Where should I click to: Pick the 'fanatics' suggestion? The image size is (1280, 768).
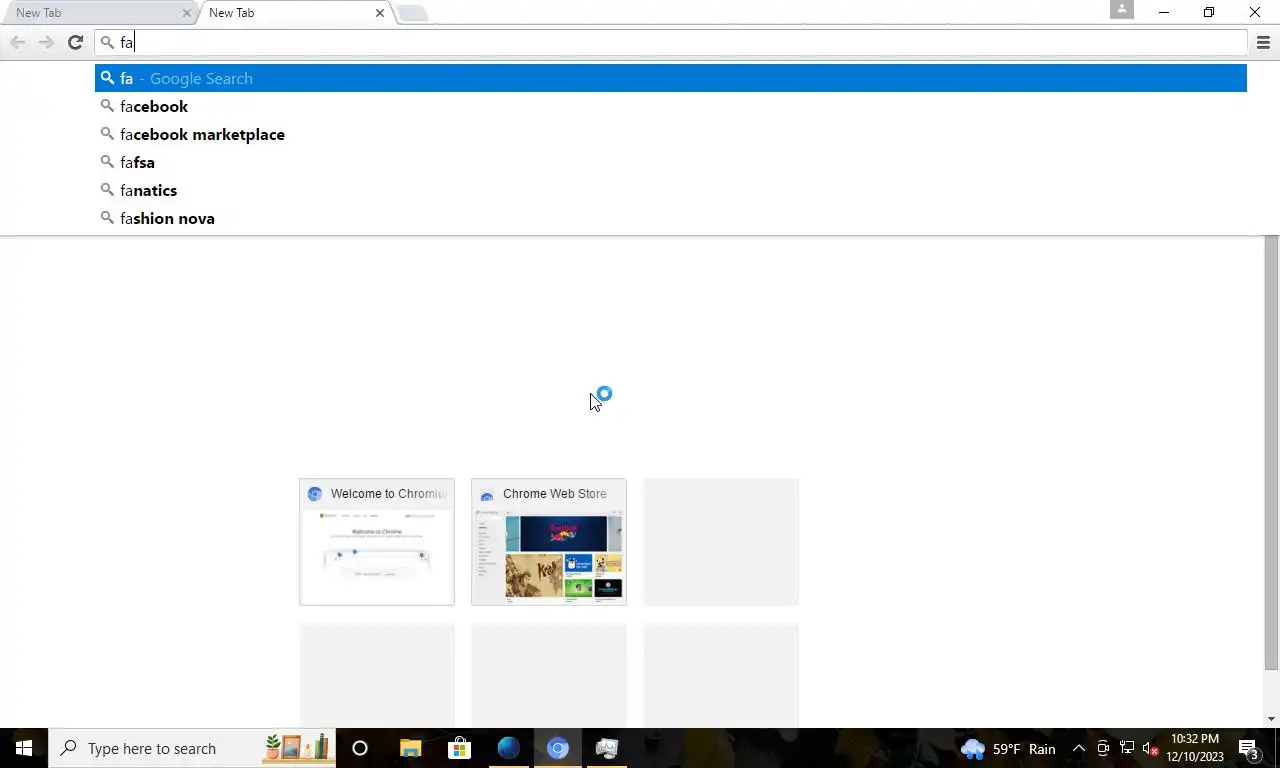coord(671,190)
